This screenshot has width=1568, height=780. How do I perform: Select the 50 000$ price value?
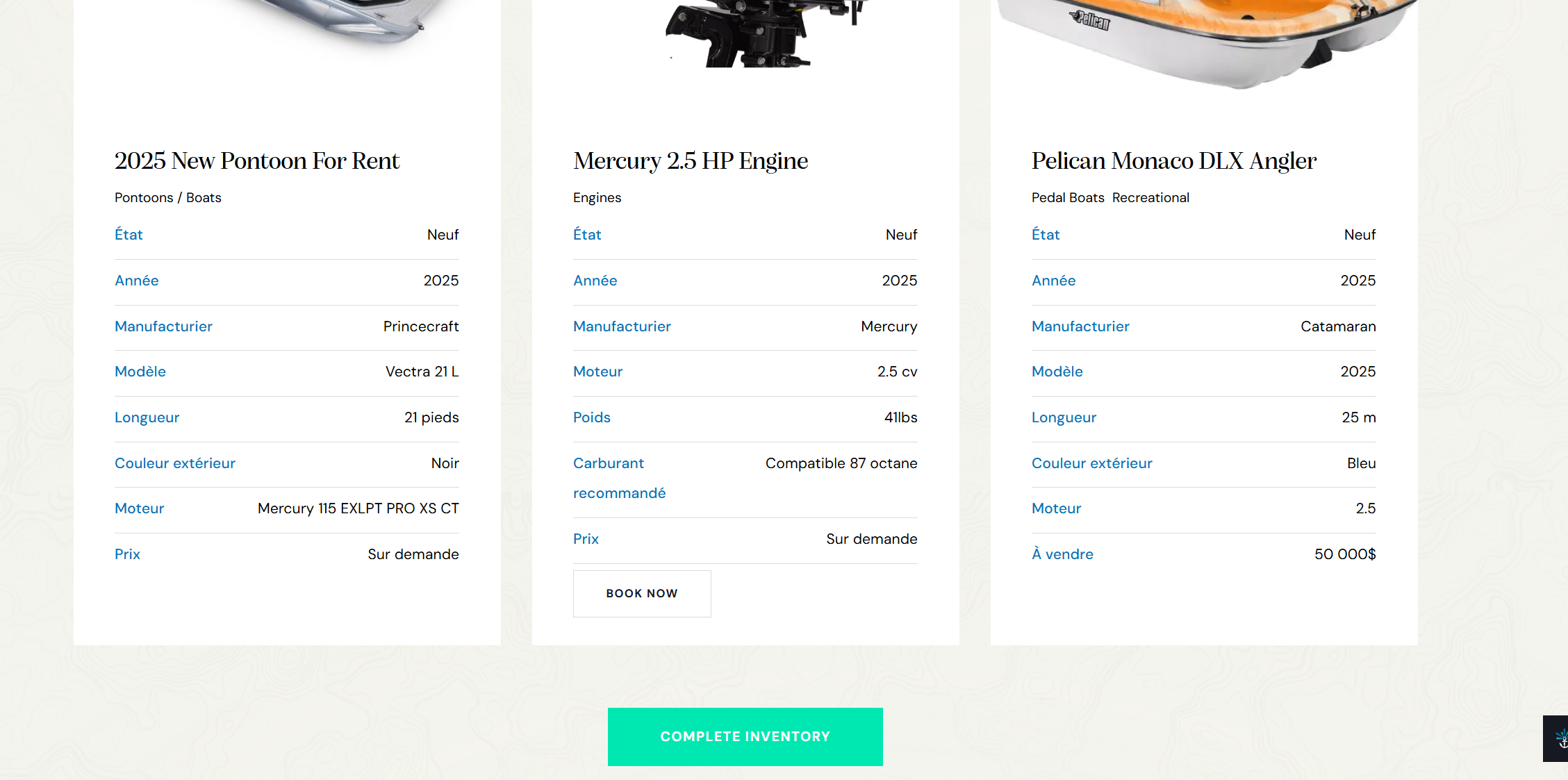pyautogui.click(x=1345, y=554)
